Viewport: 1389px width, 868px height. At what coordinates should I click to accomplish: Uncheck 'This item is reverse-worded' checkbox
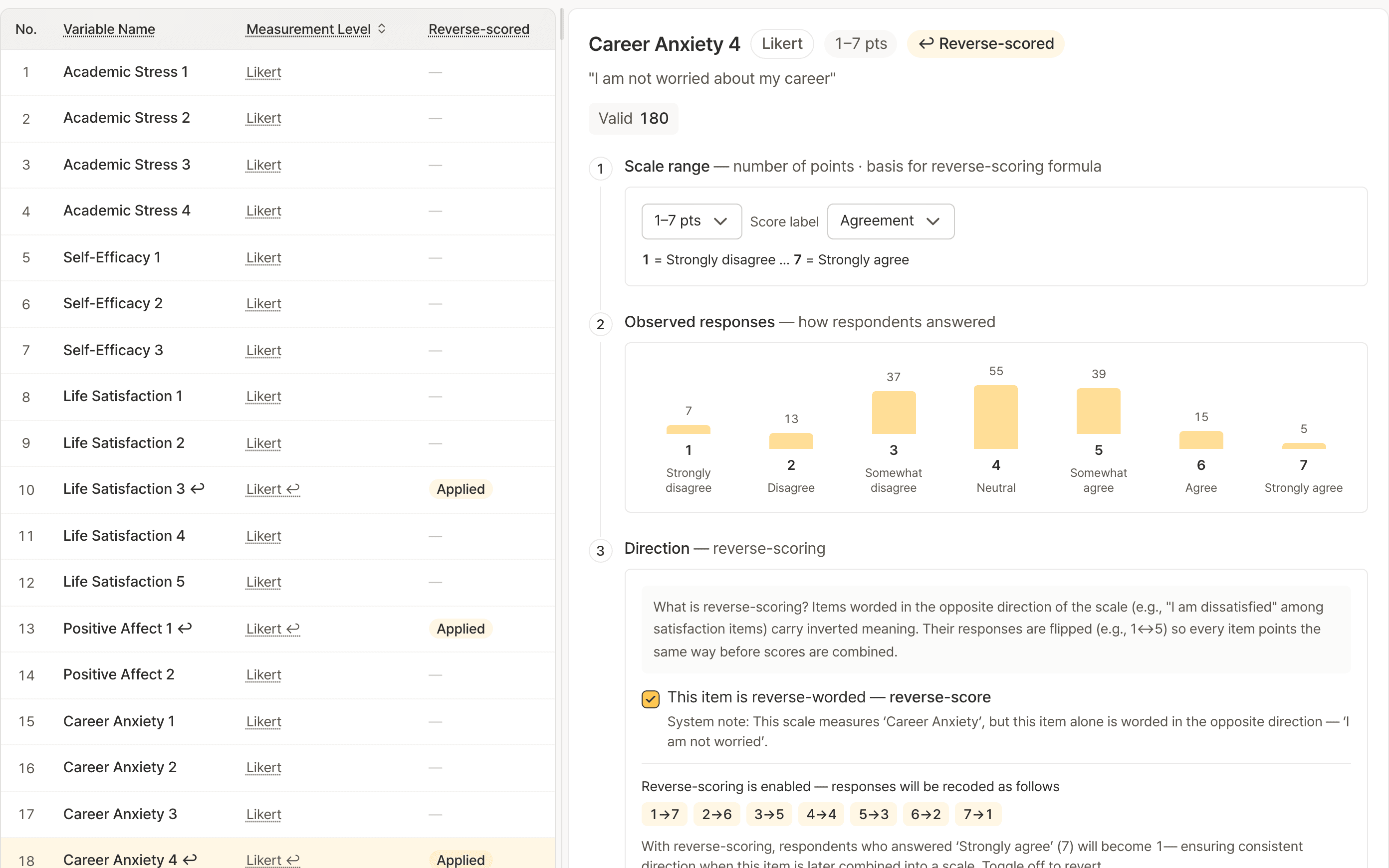(x=650, y=699)
